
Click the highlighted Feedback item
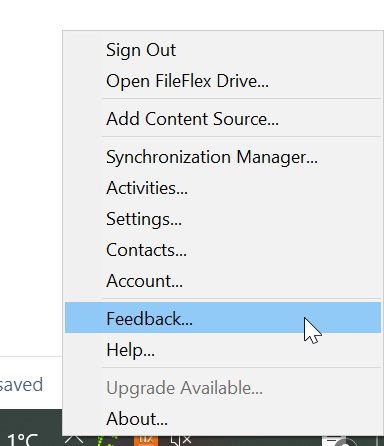point(223,318)
